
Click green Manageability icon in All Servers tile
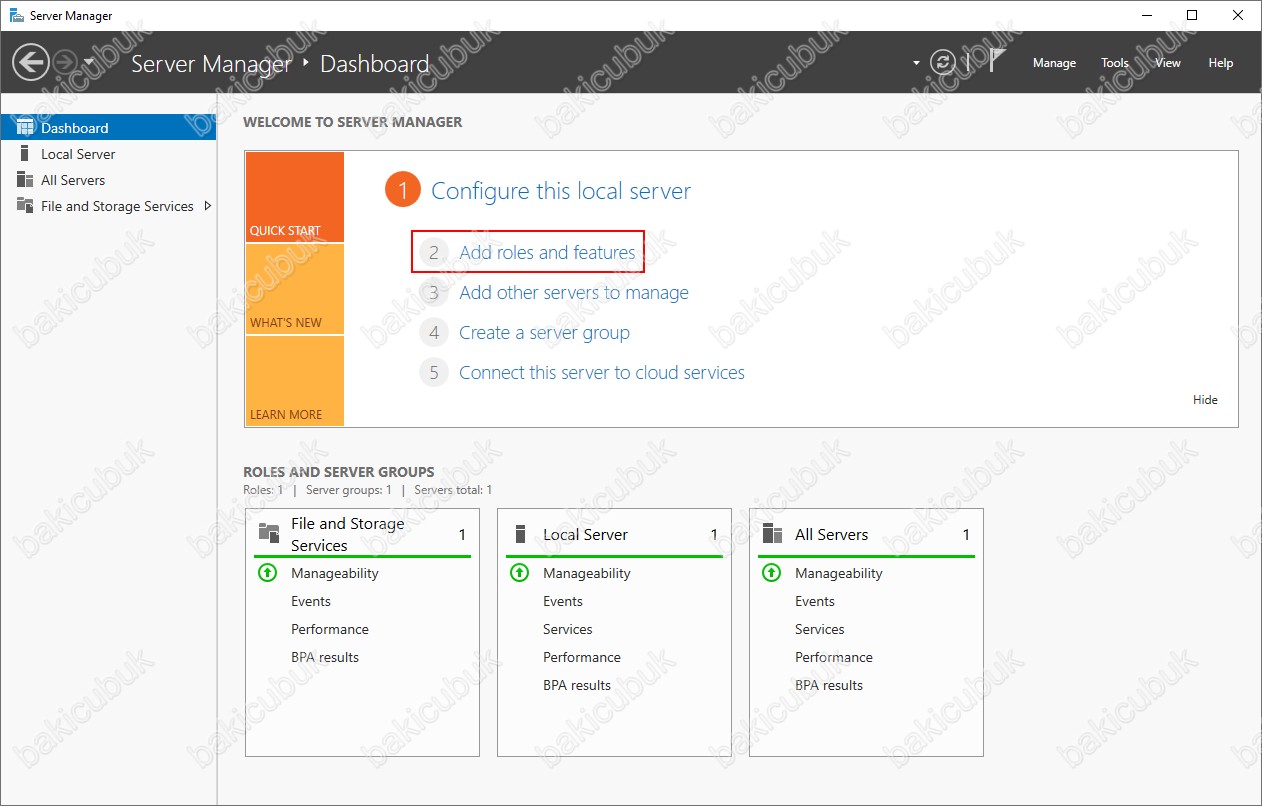771,573
